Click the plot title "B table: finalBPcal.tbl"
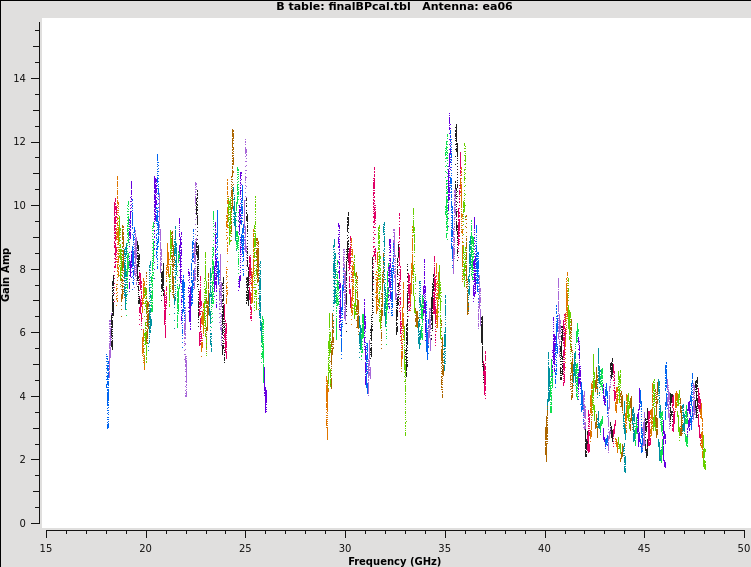 pyautogui.click(x=343, y=6)
